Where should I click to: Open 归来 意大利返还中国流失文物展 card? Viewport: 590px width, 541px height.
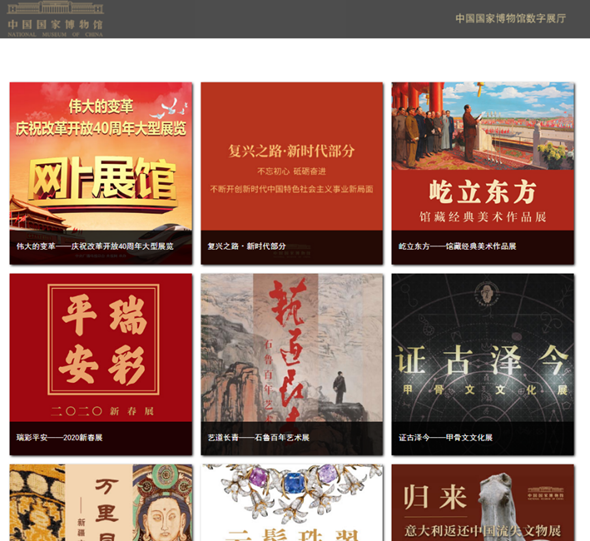483,503
